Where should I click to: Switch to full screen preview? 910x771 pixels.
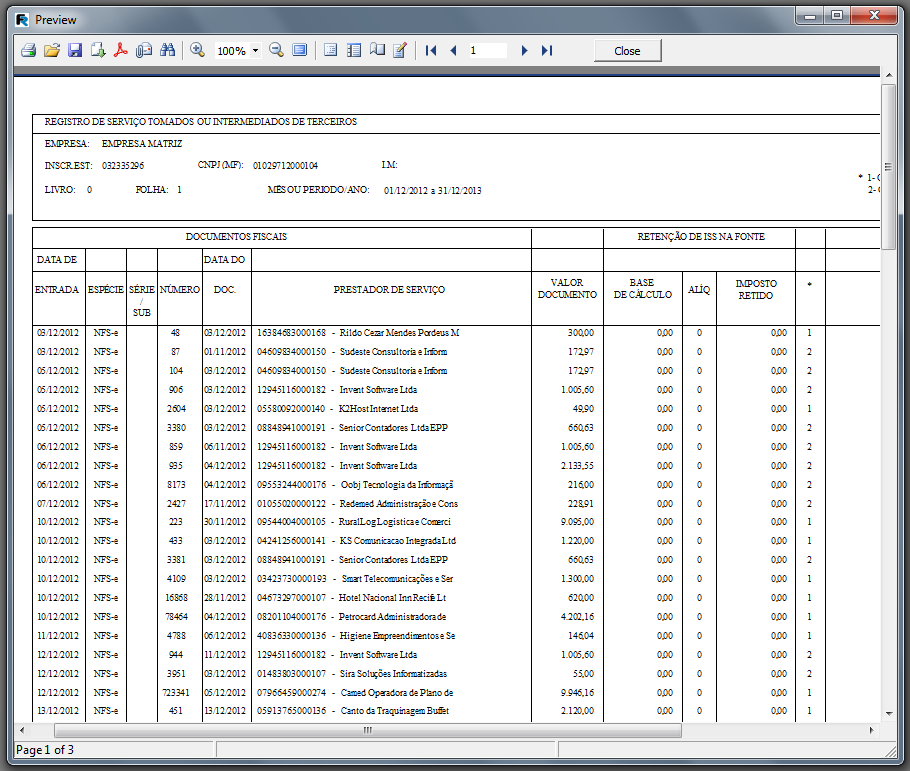[299, 51]
